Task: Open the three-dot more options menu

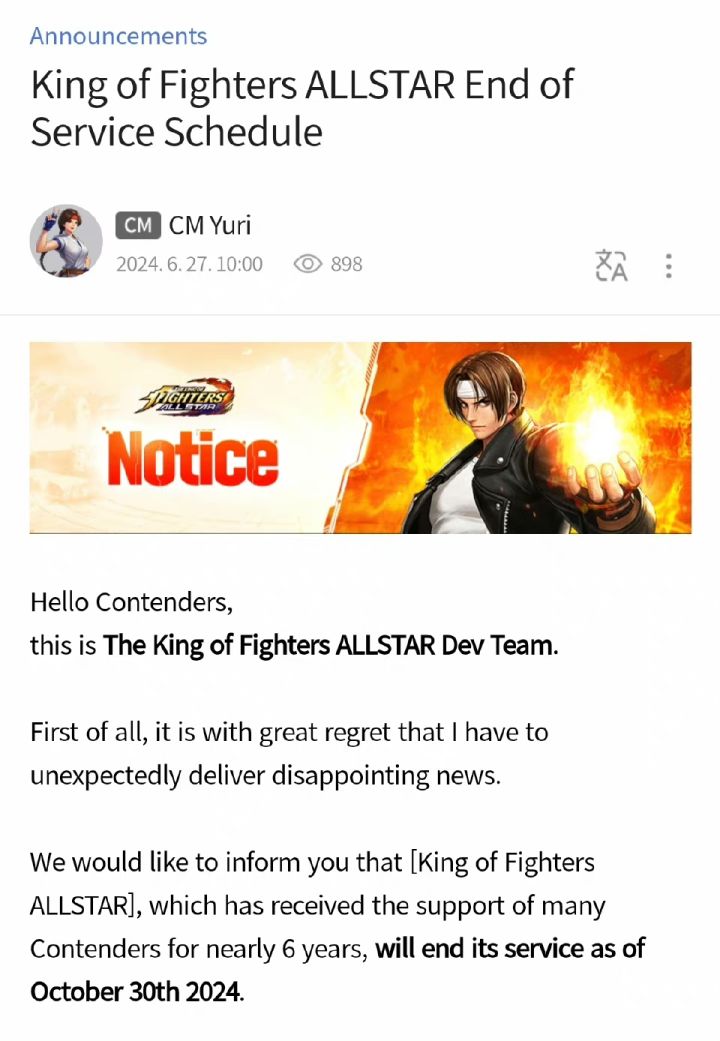Action: 668,266
